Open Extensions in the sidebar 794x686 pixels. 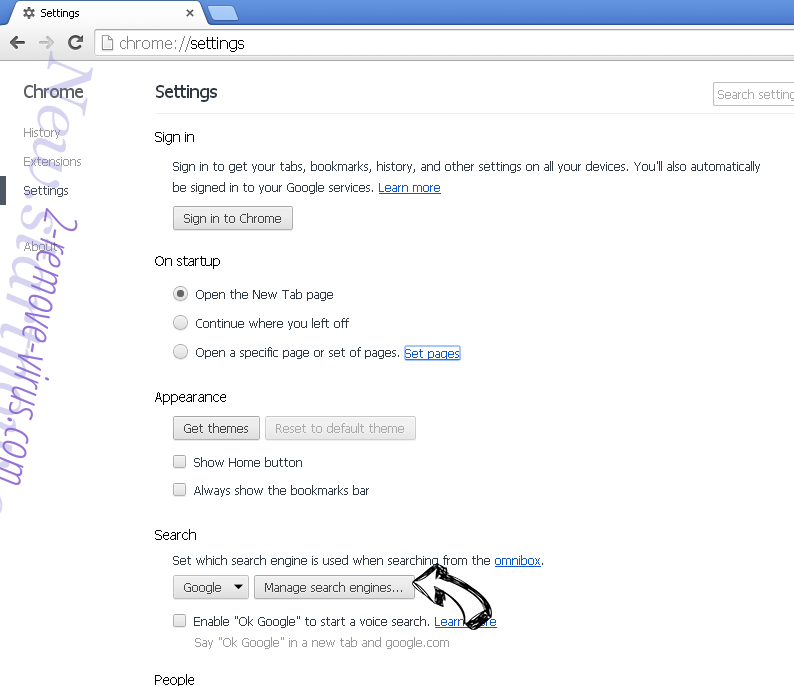coord(52,162)
